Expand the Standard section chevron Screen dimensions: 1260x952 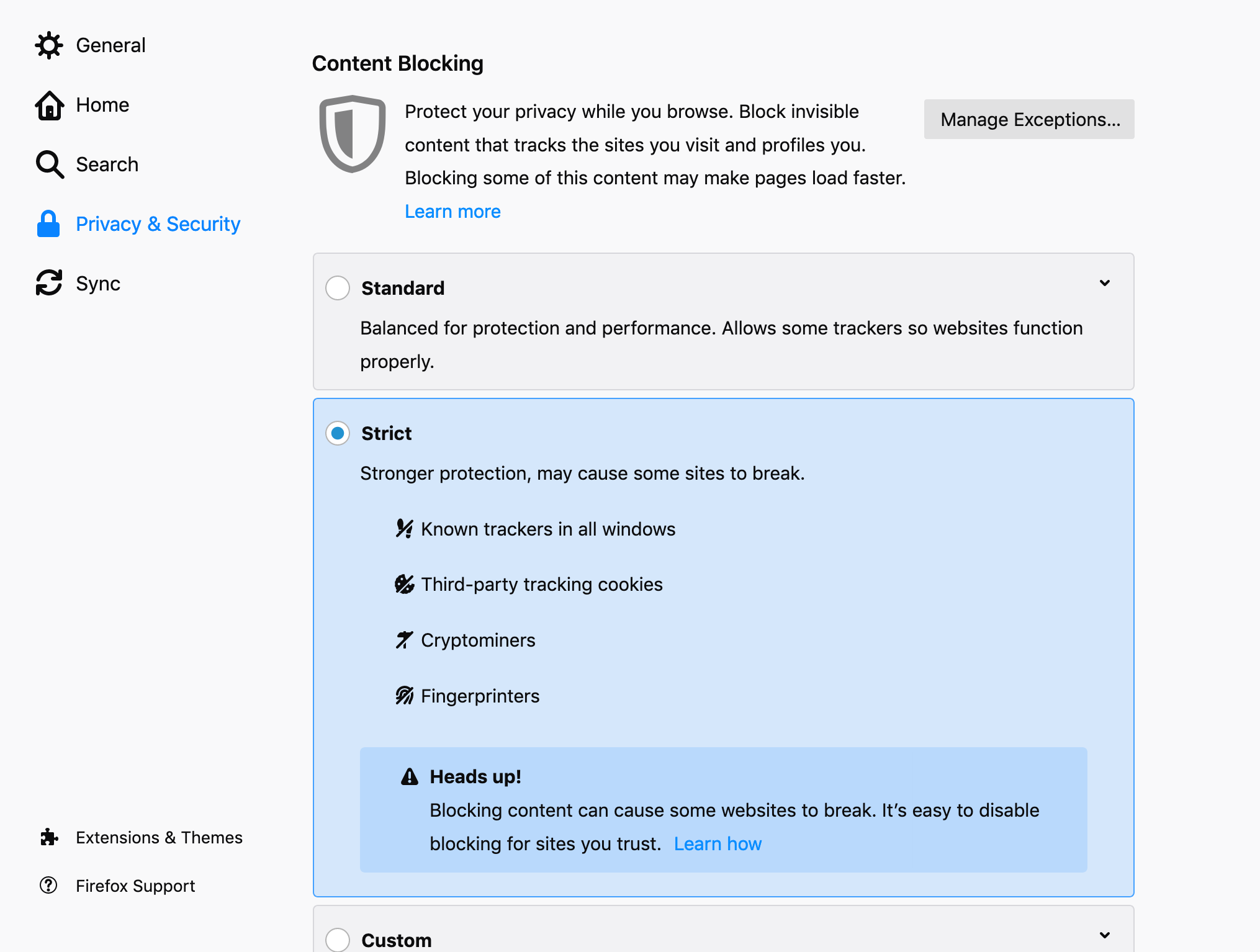point(1105,283)
